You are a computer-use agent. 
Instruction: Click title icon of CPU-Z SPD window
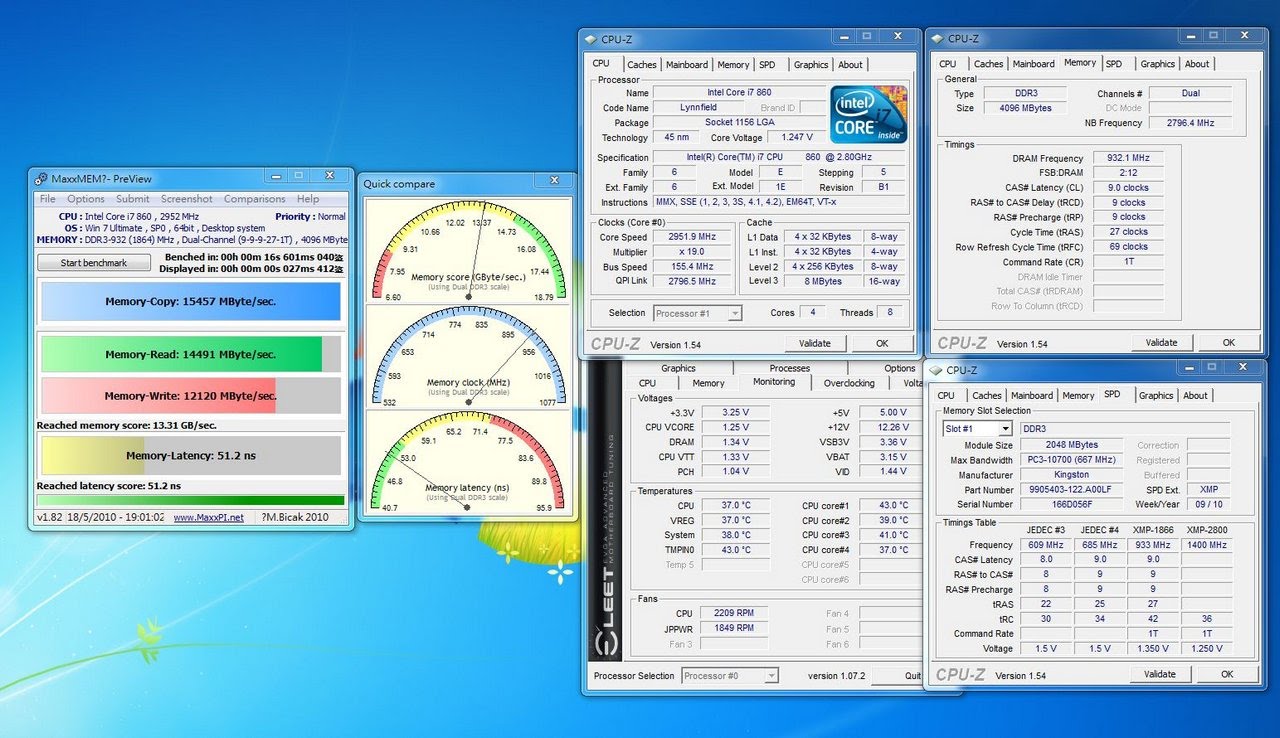coord(936,370)
